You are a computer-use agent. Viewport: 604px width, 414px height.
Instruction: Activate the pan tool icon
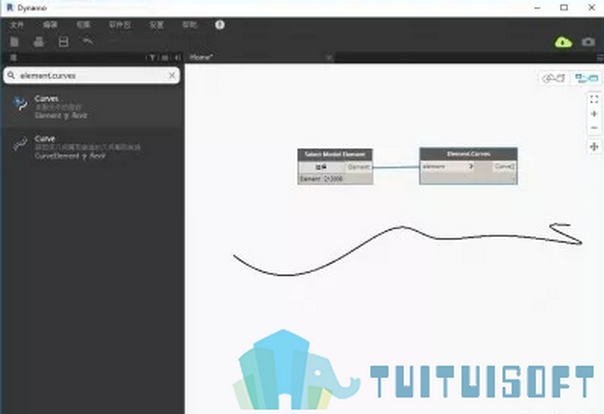(594, 147)
